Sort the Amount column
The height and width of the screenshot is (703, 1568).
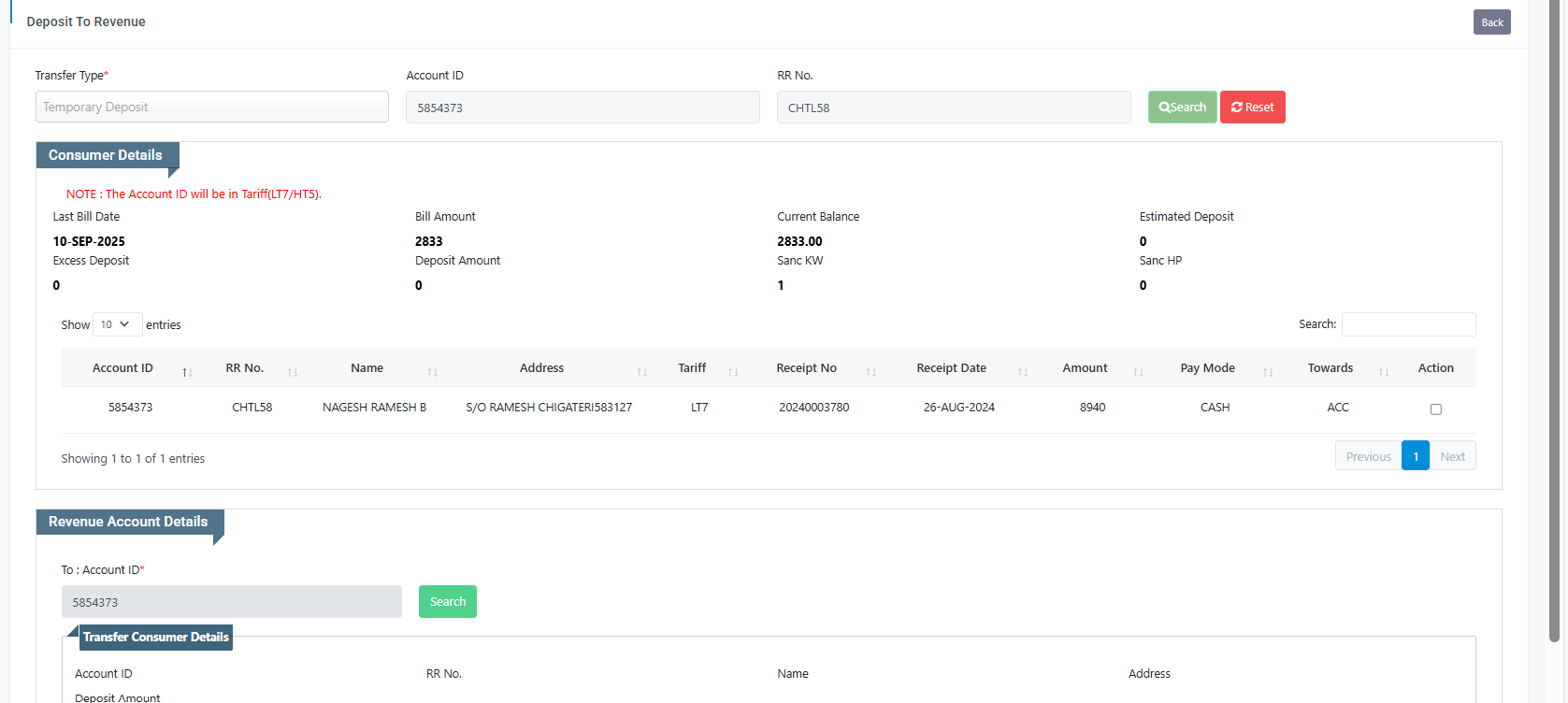[x=1138, y=371]
